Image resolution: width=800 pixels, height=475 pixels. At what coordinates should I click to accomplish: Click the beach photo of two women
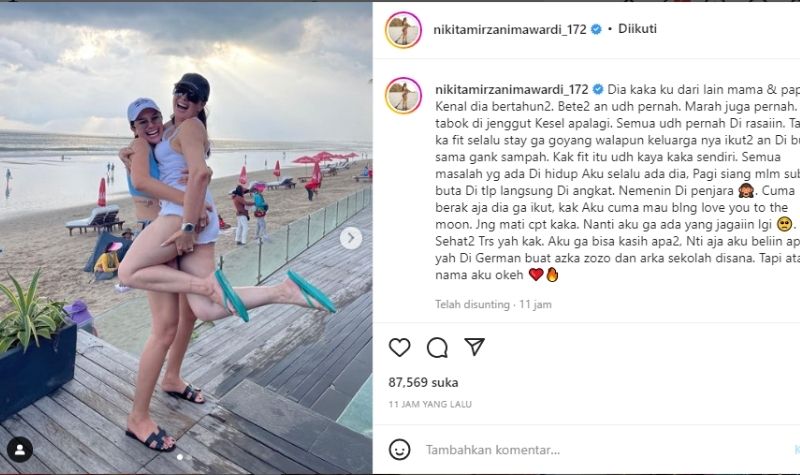186,238
